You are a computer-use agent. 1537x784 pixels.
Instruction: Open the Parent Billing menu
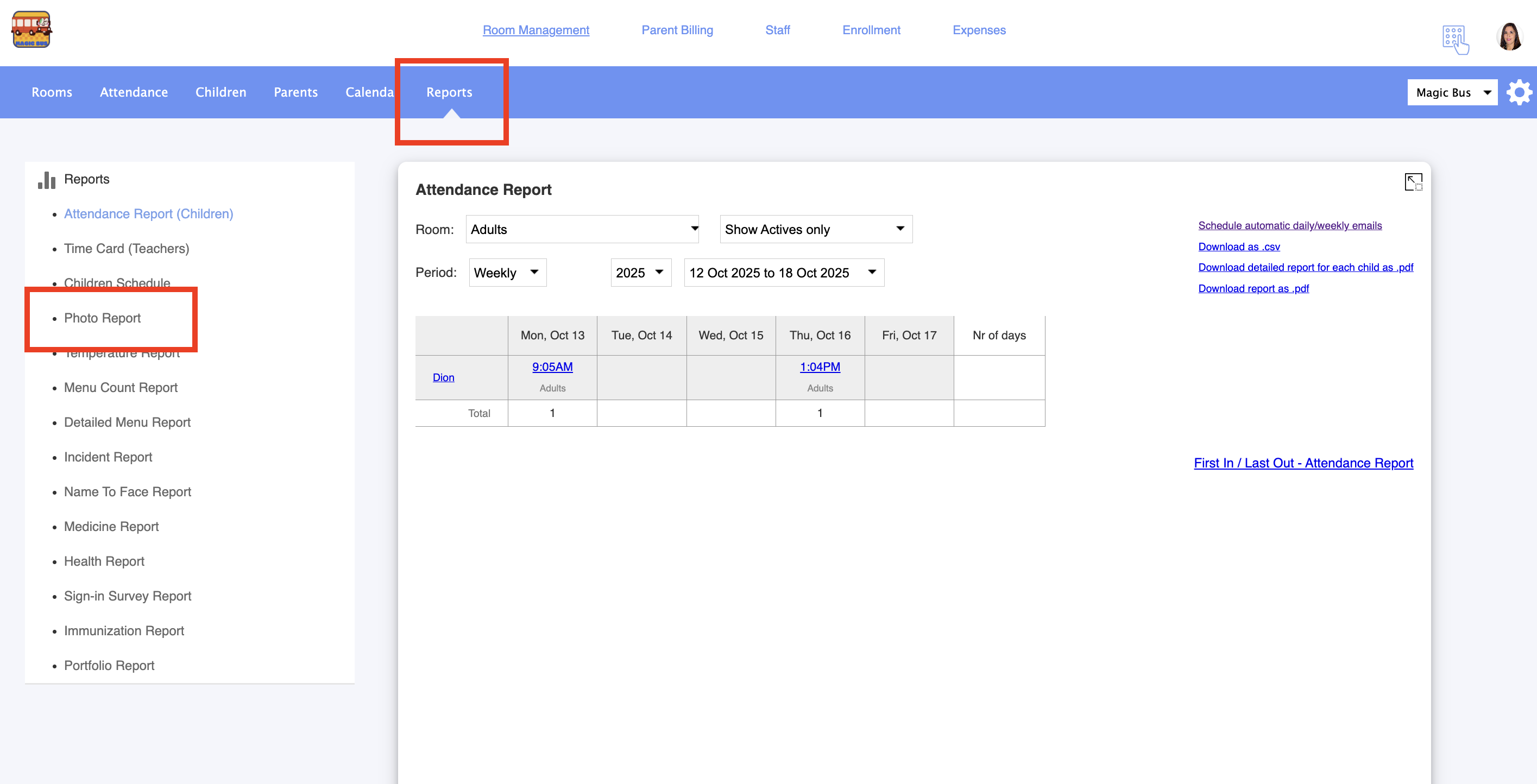point(677,30)
